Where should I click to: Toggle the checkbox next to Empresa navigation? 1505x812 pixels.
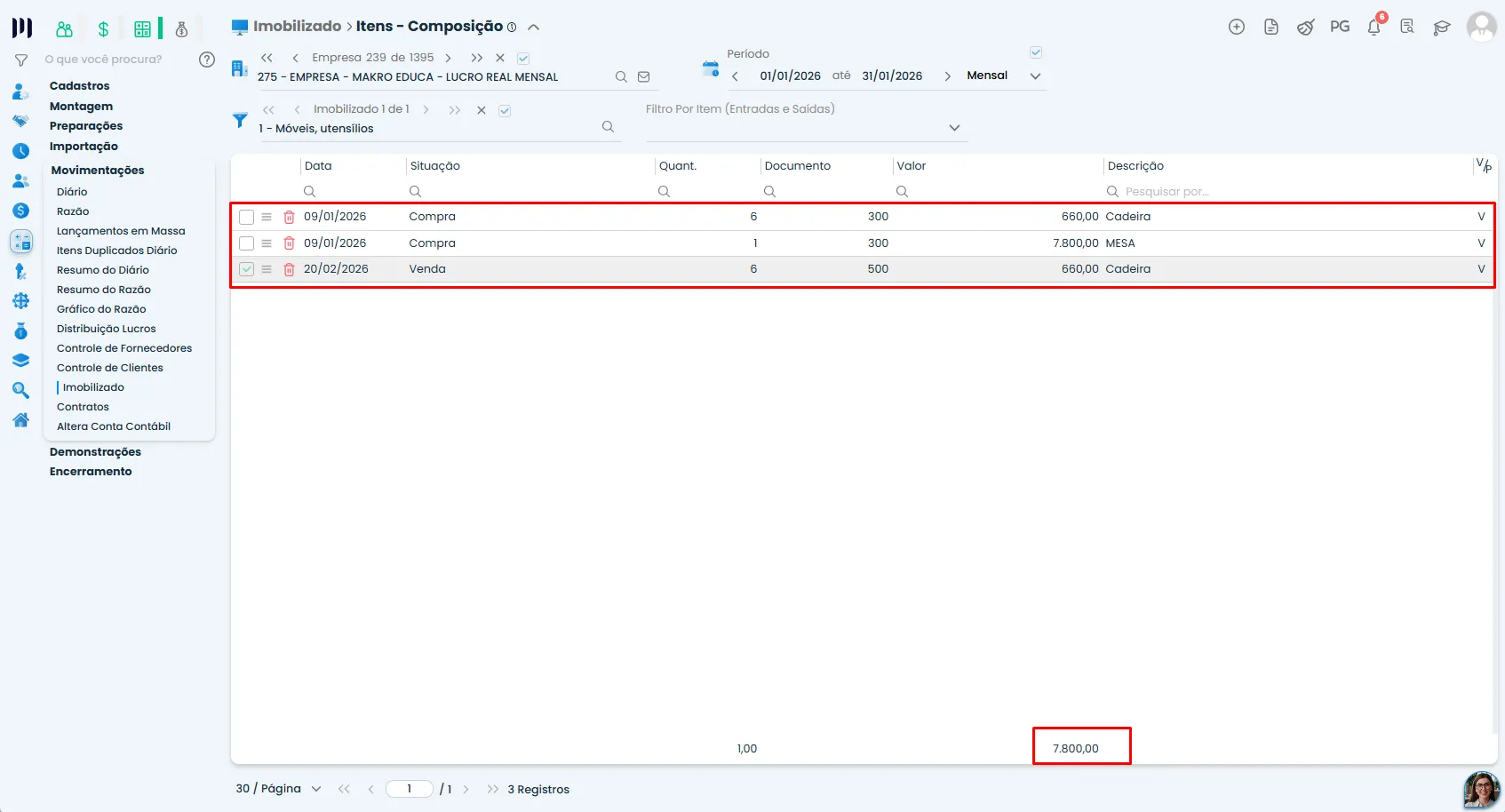pyautogui.click(x=523, y=59)
